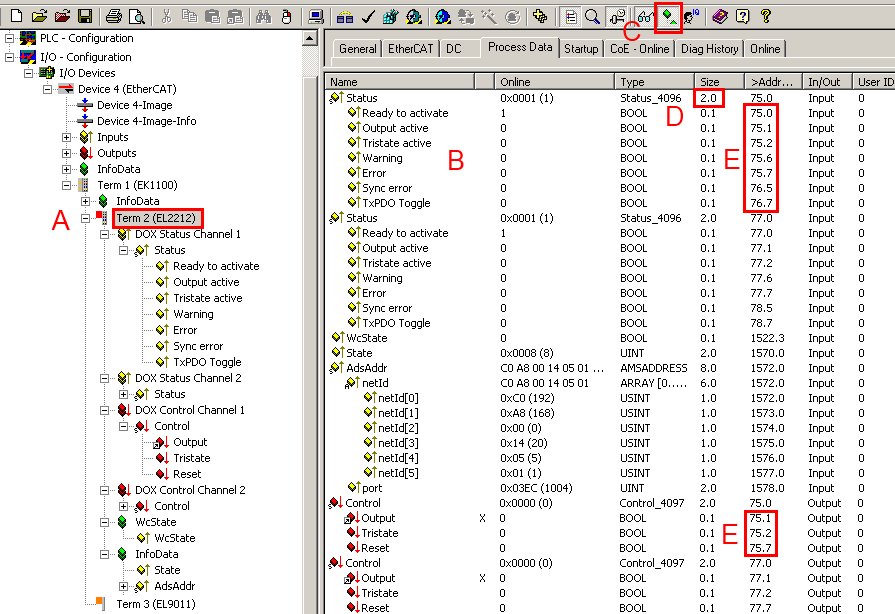This screenshot has height=614, width=895.
Task: Click the green diamond Show Sub Variables icon
Action: 669,17
